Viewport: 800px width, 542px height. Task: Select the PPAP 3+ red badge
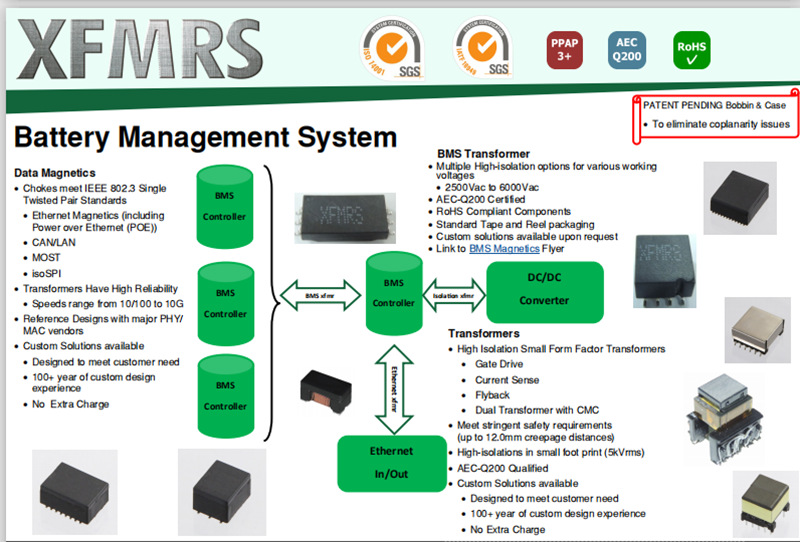click(x=564, y=50)
